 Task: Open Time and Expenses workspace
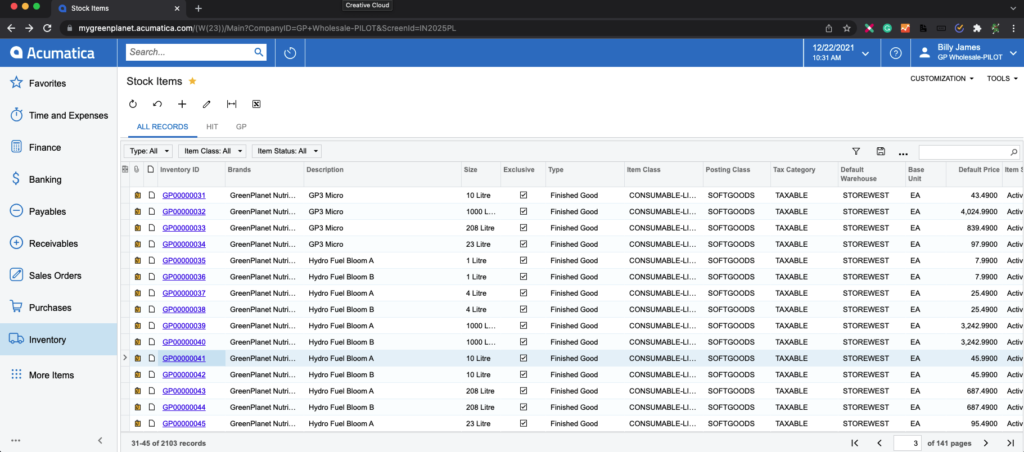[x=59, y=115]
